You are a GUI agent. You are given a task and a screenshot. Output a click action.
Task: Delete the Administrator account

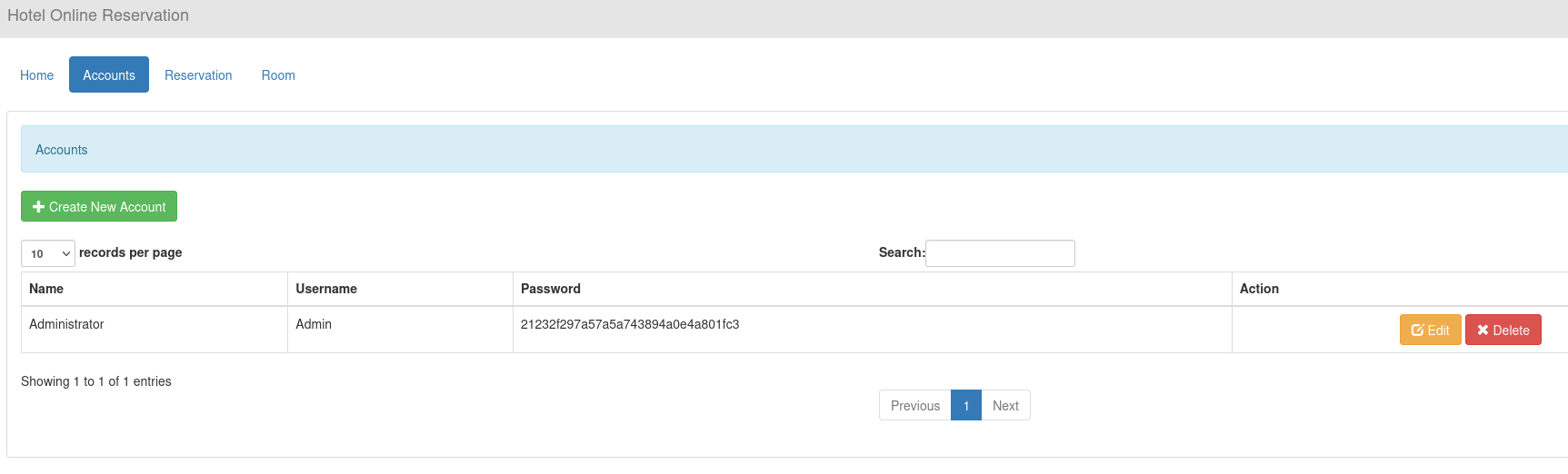(x=1503, y=330)
